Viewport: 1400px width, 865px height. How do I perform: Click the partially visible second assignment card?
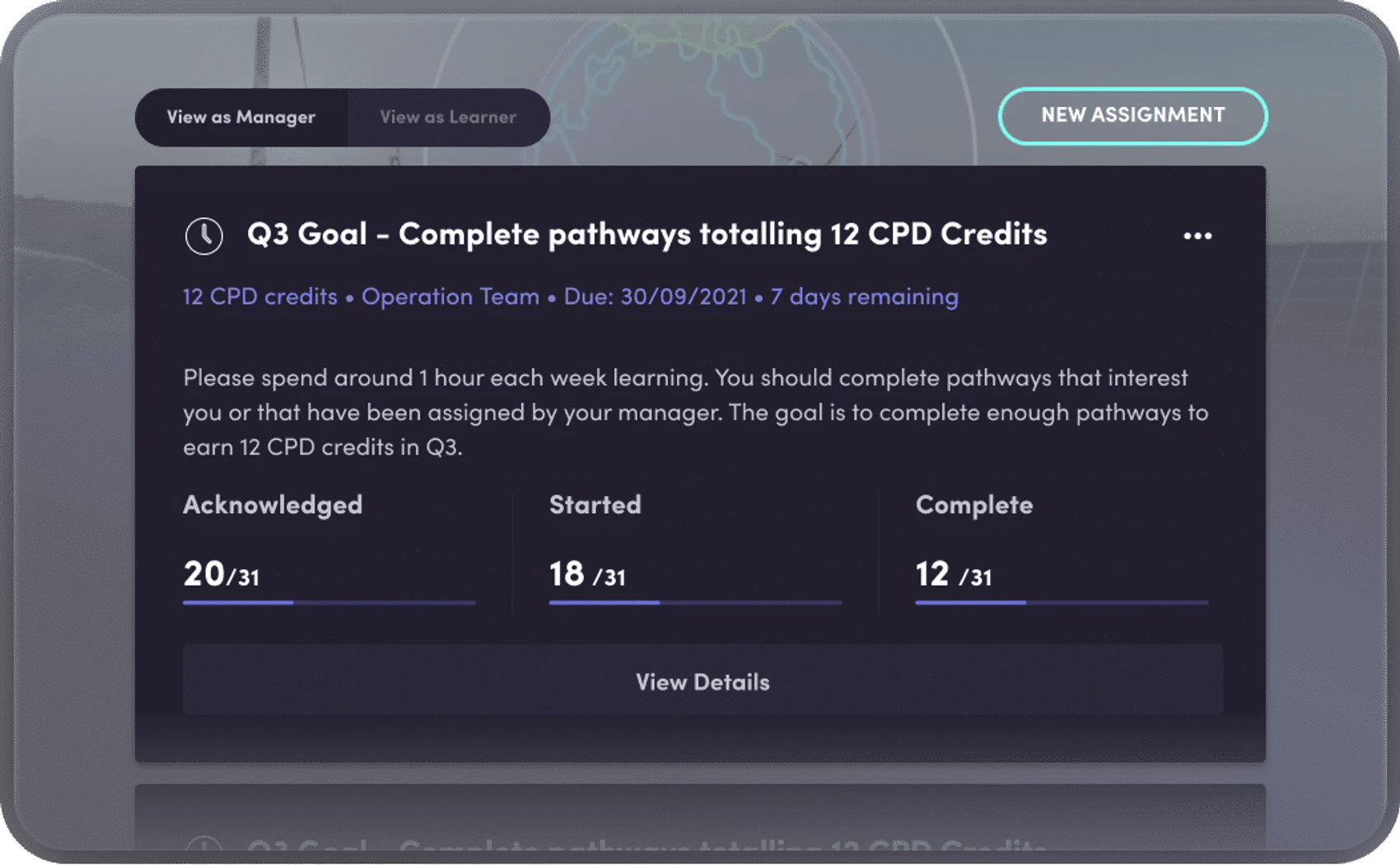tap(700, 817)
